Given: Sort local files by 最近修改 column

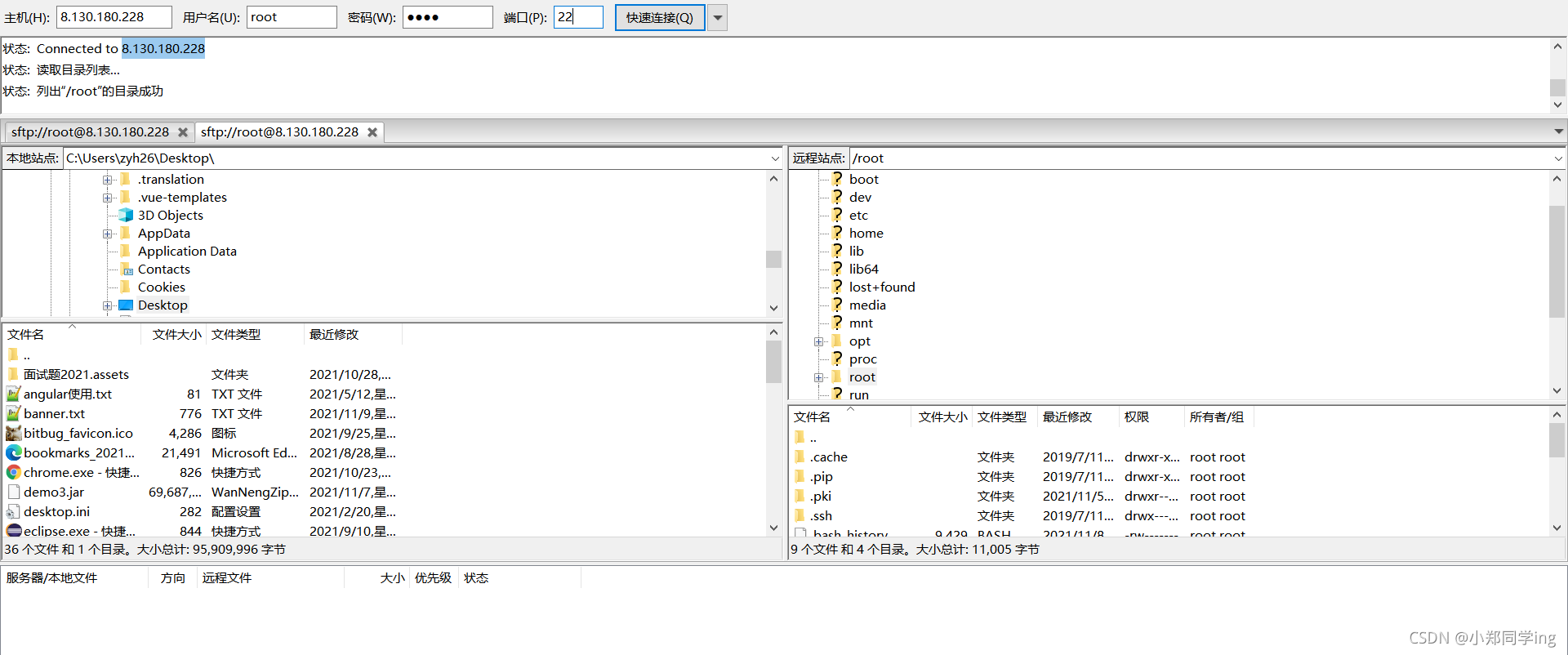Looking at the screenshot, I should pyautogui.click(x=353, y=334).
